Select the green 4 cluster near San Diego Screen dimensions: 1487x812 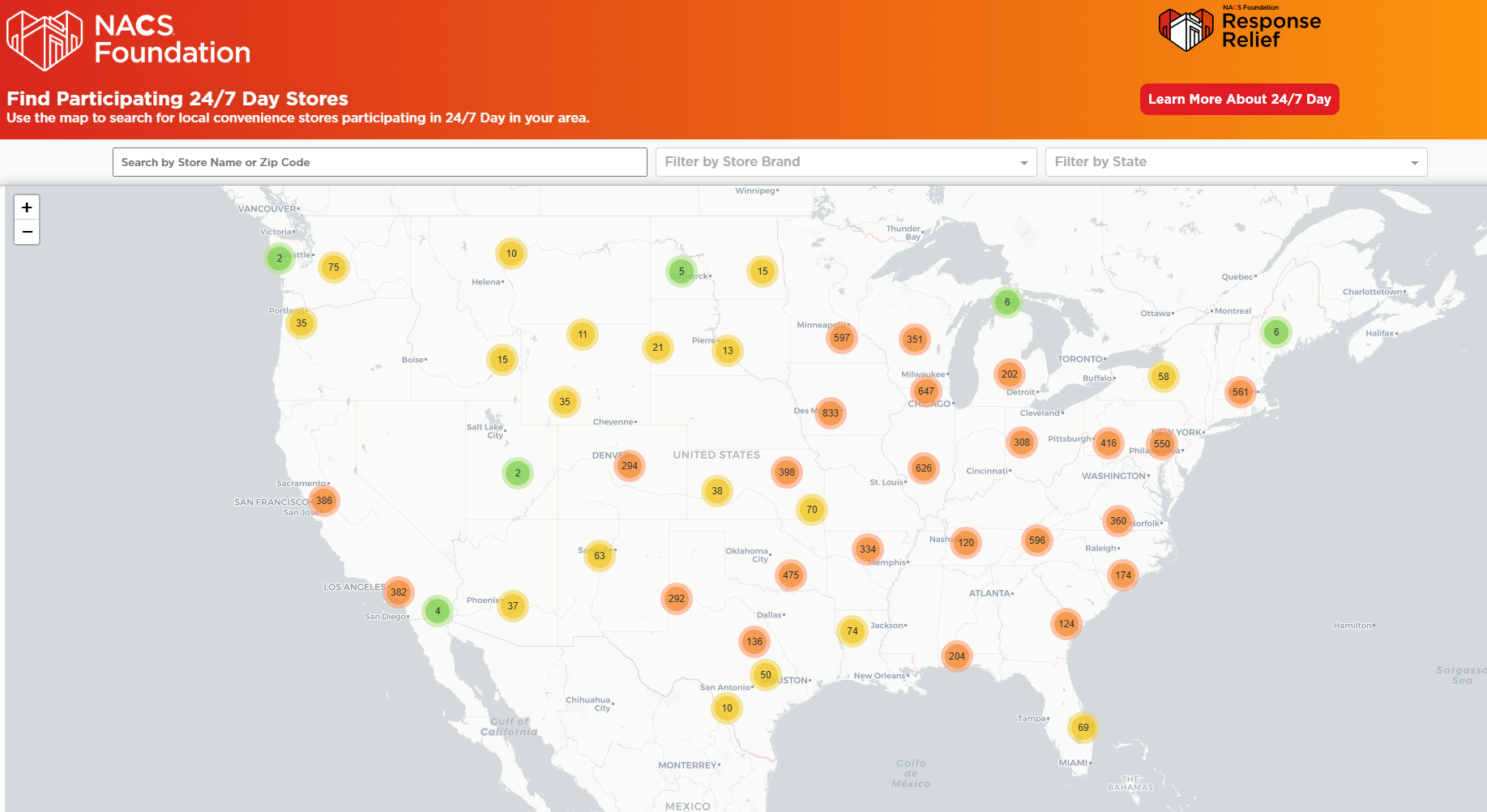(x=438, y=611)
